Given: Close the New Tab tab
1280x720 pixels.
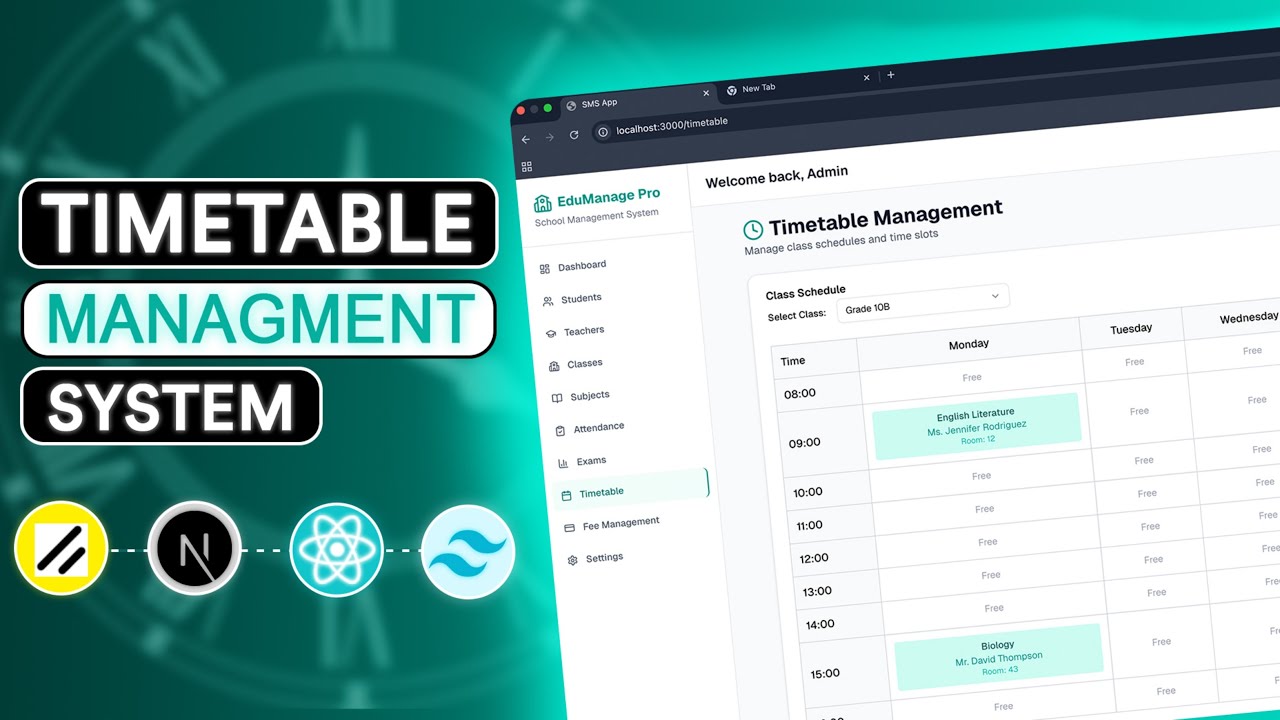Looking at the screenshot, I should (x=866, y=77).
